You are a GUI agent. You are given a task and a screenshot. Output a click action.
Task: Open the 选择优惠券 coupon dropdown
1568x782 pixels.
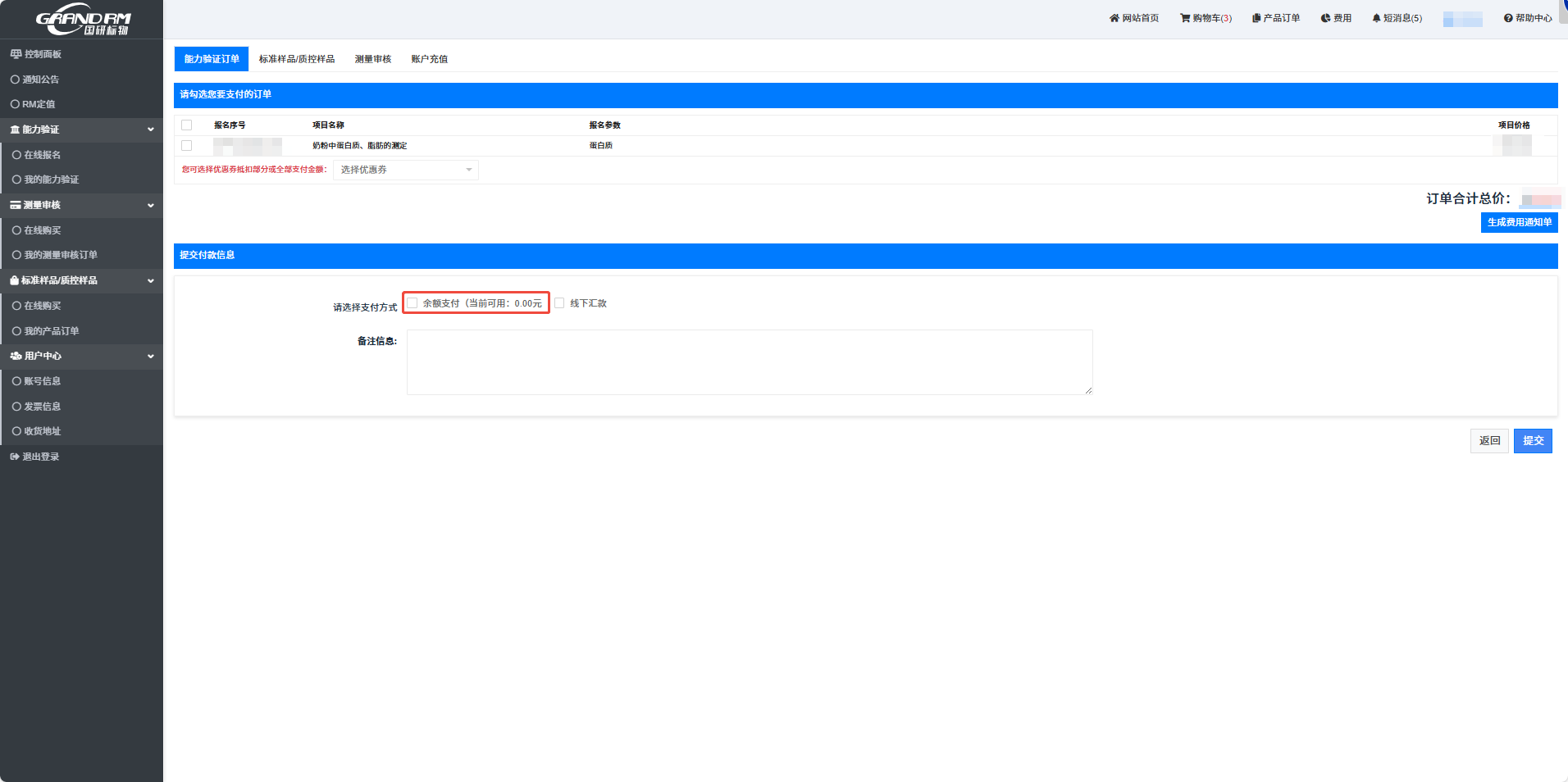(x=405, y=170)
